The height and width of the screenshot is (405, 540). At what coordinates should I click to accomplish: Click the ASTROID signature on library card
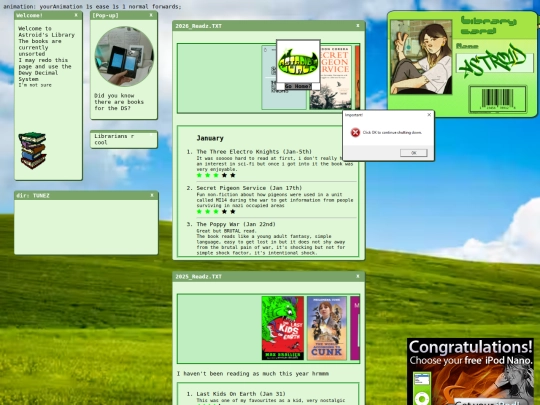tap(495, 61)
